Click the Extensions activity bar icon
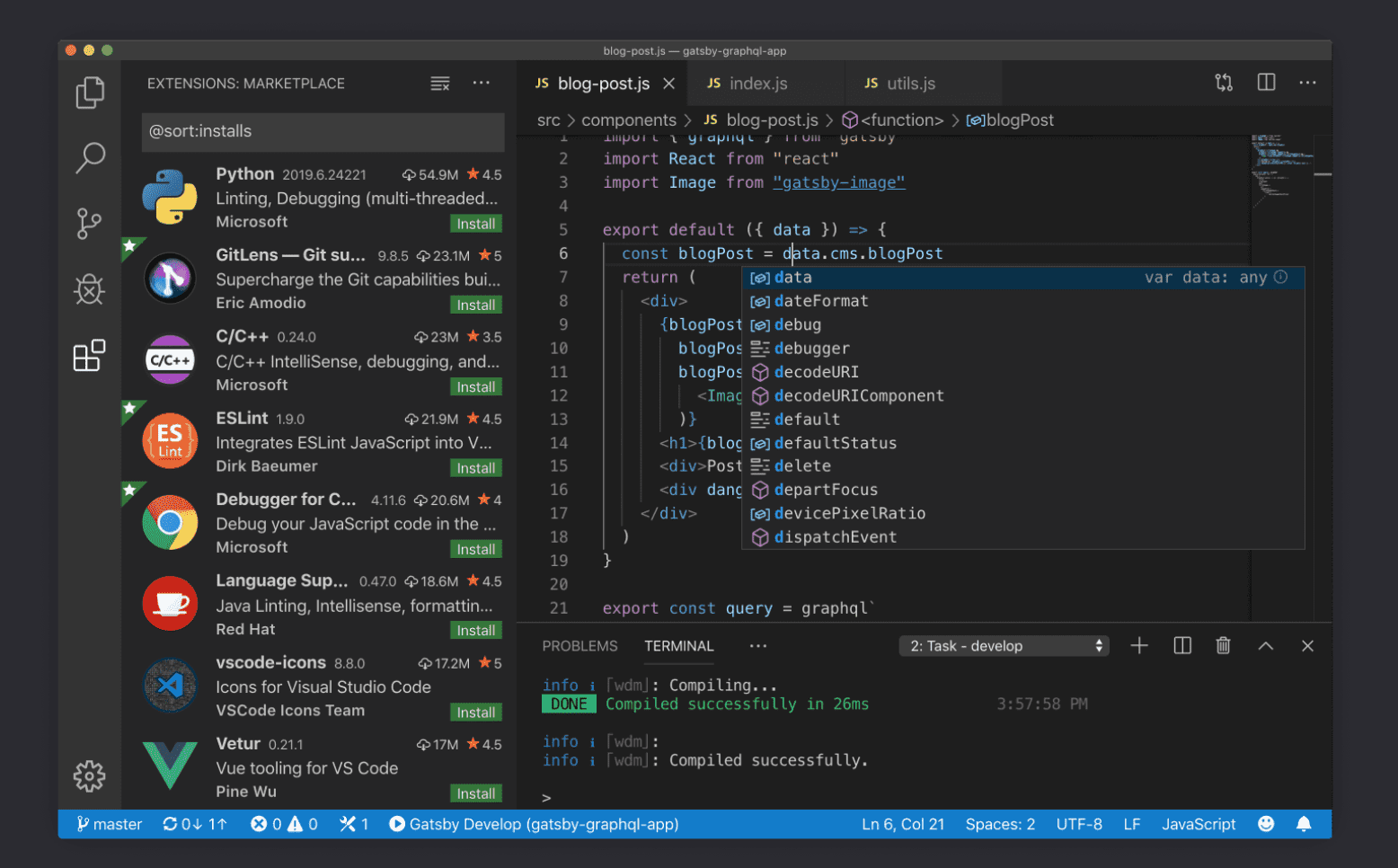The width and height of the screenshot is (1398, 868). [89, 356]
